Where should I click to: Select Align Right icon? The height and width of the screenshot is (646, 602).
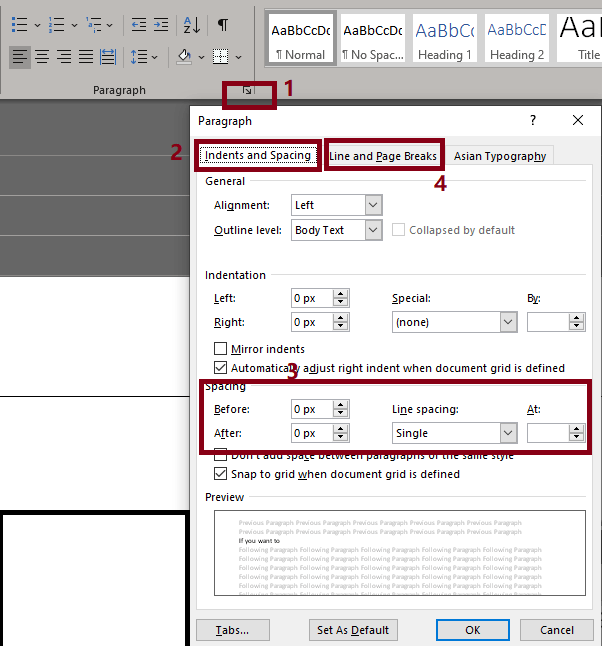[64, 56]
